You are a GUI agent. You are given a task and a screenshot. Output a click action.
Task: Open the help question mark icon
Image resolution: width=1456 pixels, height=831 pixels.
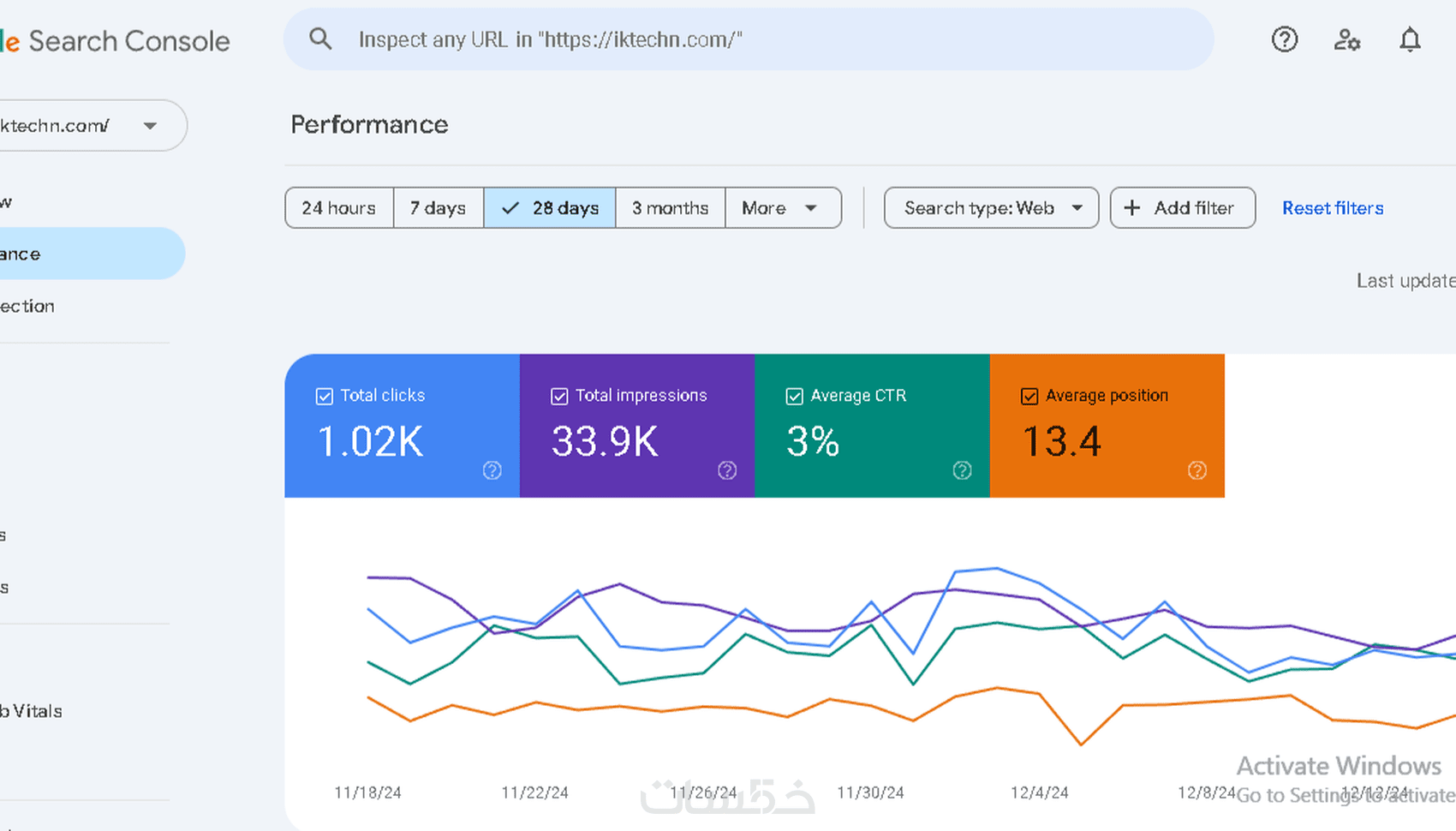pos(1284,39)
